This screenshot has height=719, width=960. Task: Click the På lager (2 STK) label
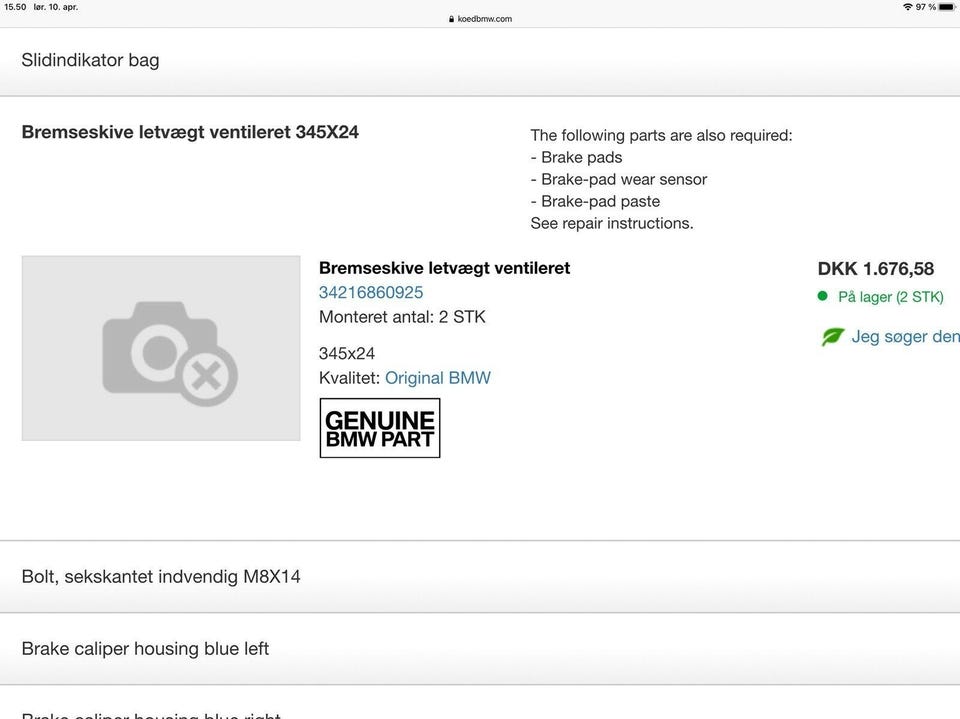click(890, 297)
